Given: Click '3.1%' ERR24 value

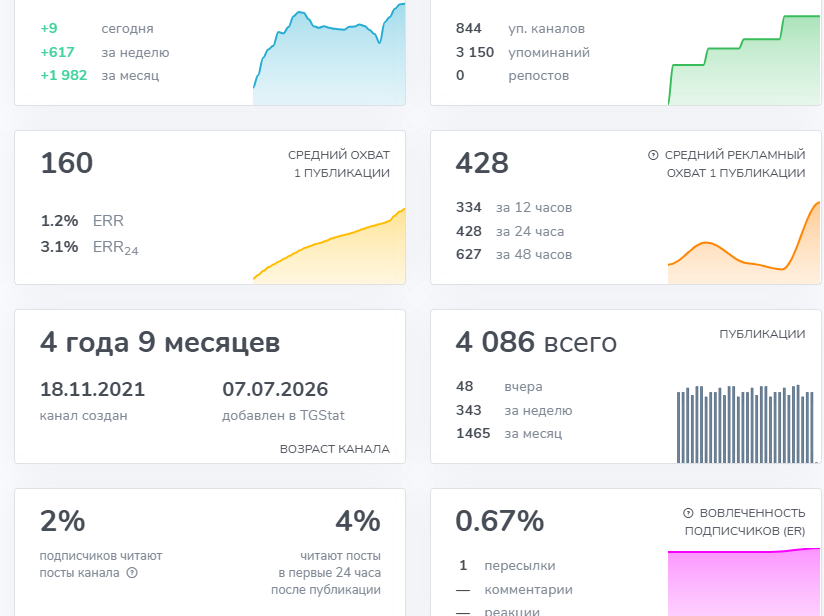Looking at the screenshot, I should 59,247.
